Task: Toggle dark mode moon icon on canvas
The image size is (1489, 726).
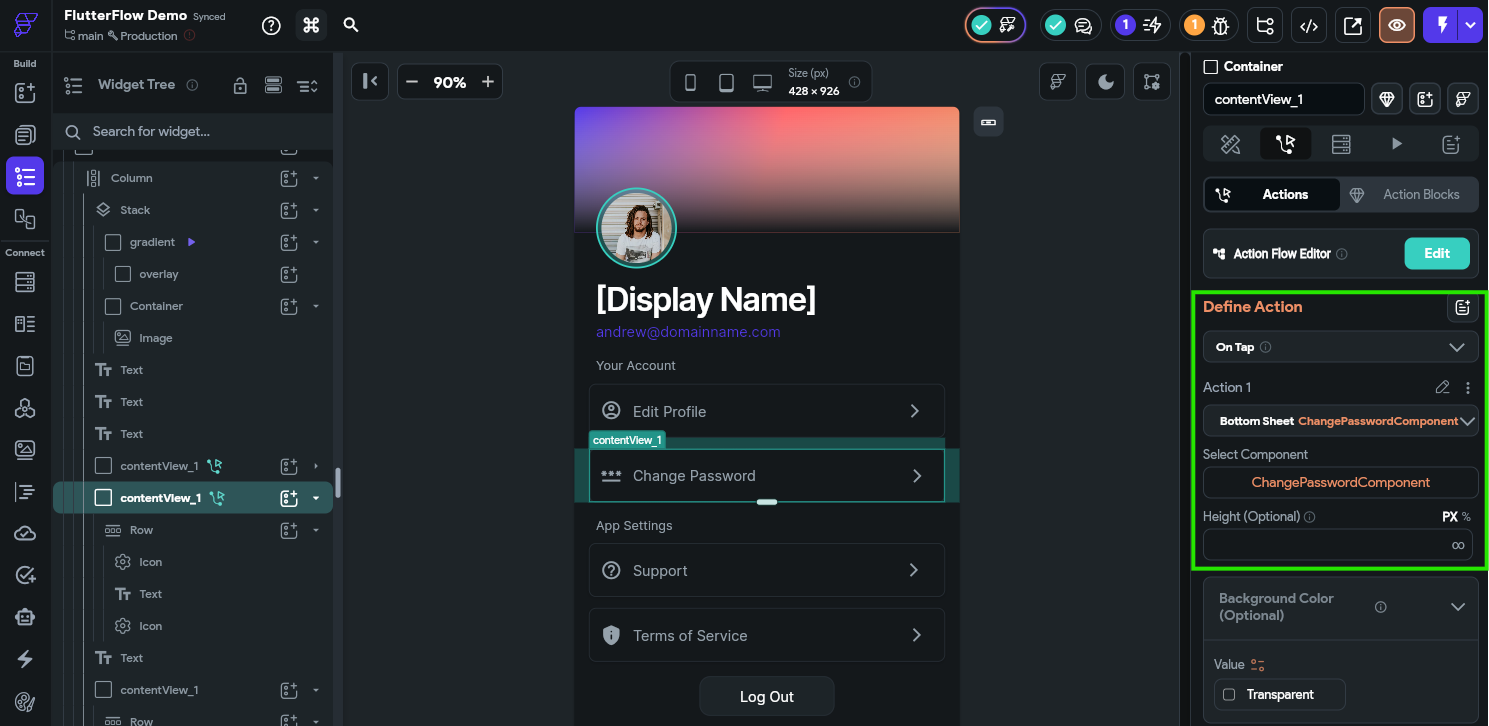Action: coord(1106,82)
